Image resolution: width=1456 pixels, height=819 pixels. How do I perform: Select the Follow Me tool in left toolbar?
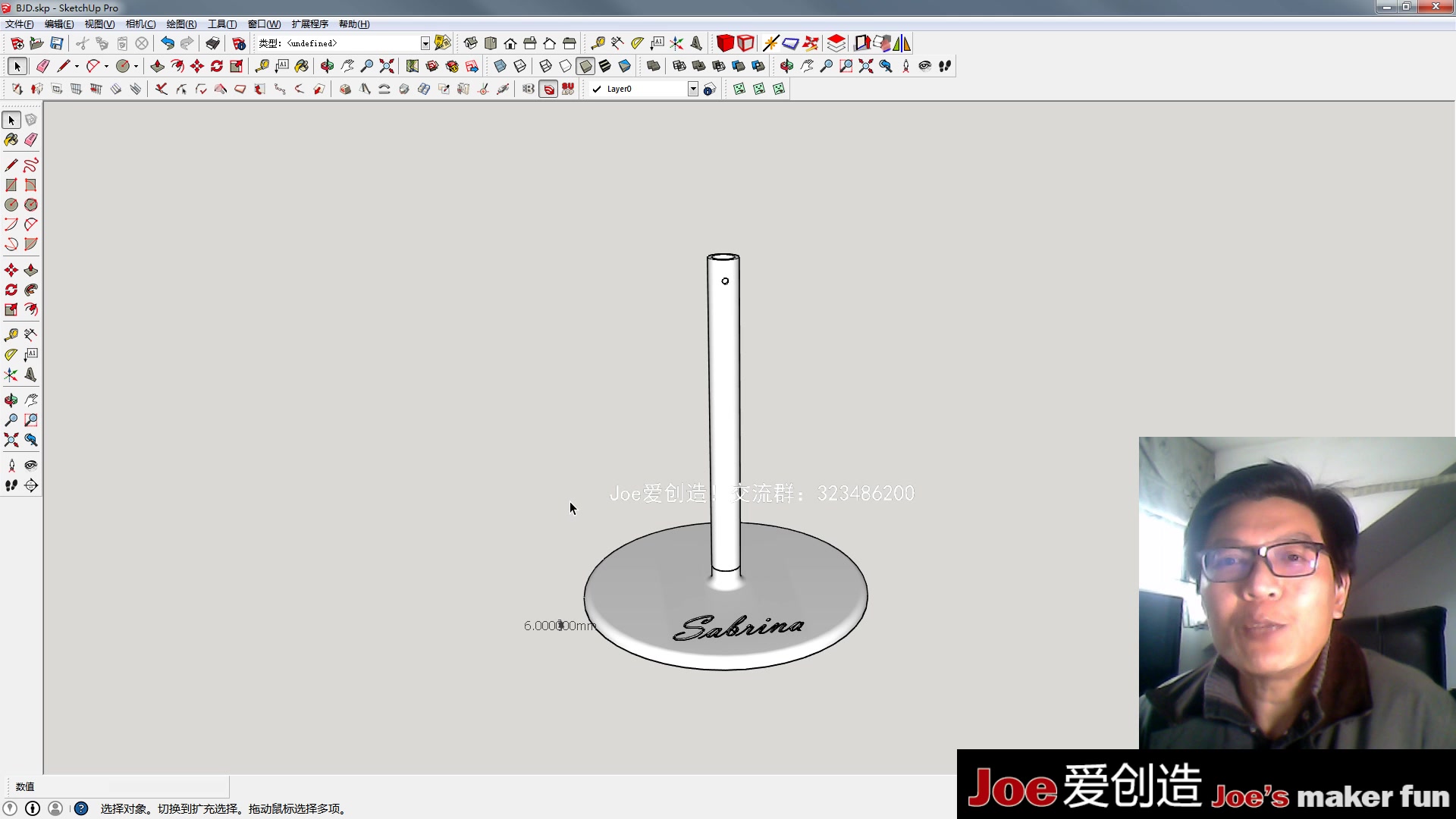[31, 290]
